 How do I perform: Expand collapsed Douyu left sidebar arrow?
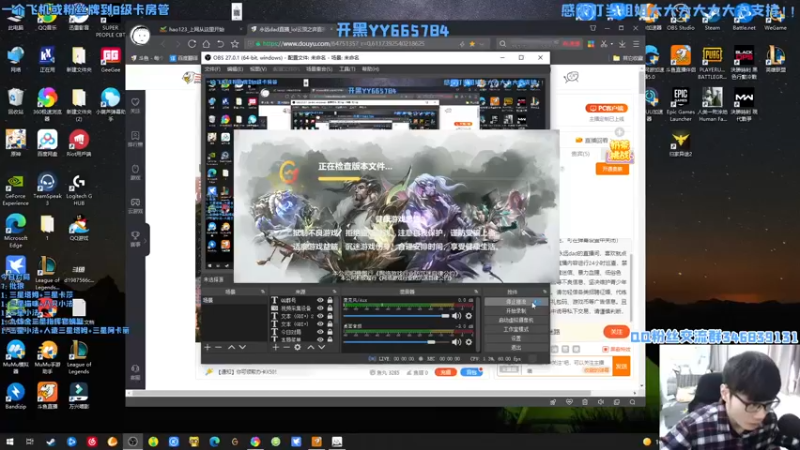click(x=145, y=240)
